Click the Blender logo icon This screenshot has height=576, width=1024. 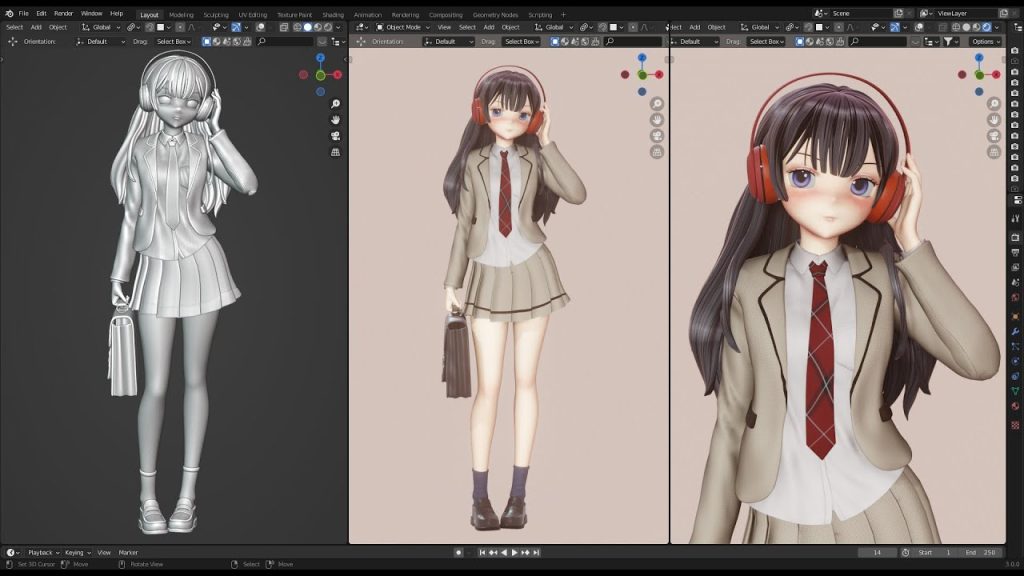pyautogui.click(x=9, y=13)
